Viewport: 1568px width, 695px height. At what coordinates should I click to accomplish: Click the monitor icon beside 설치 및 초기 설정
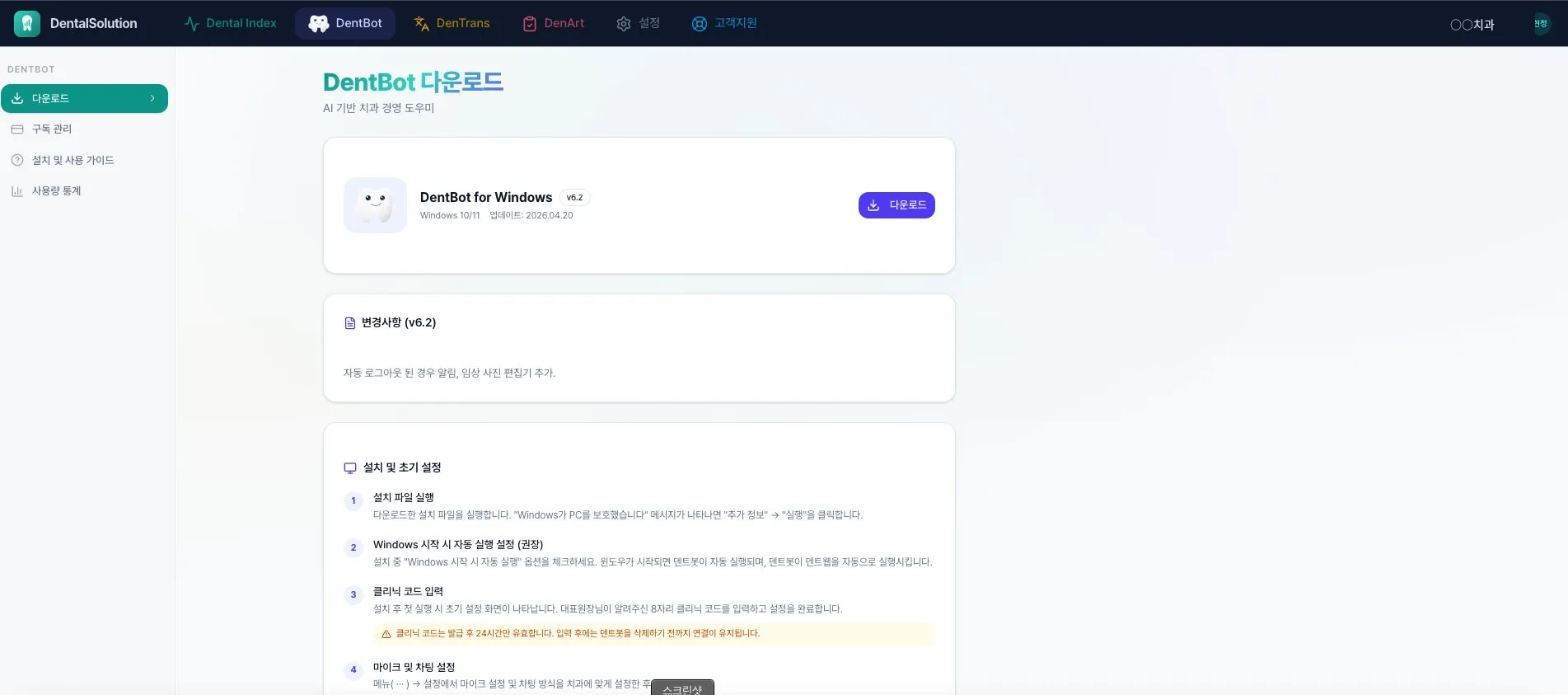(x=350, y=468)
